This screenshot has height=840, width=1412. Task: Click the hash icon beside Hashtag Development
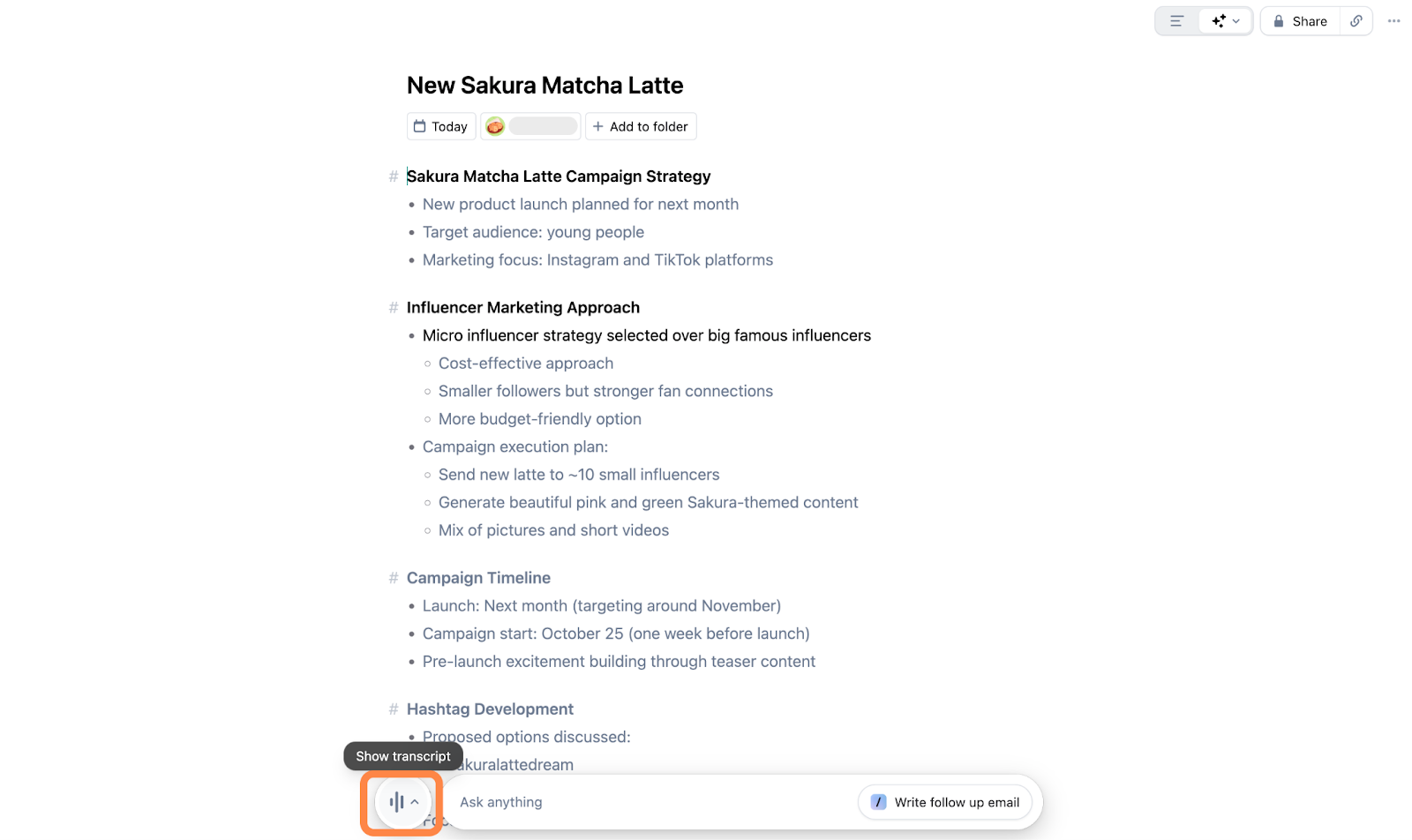pyautogui.click(x=394, y=709)
